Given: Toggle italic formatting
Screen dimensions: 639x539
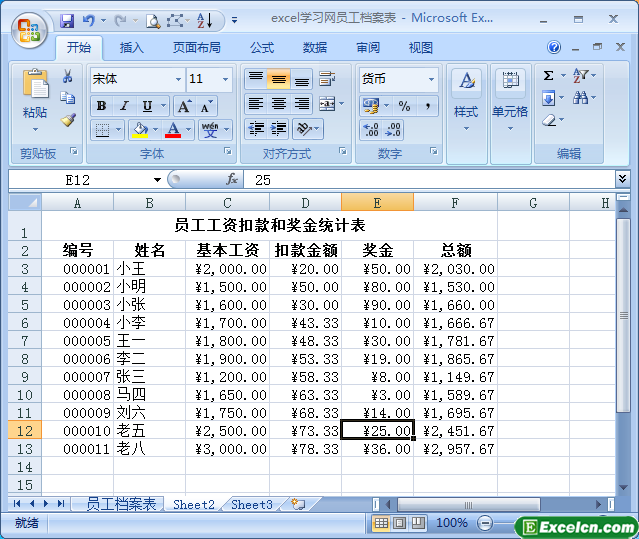Looking at the screenshot, I should 124,106.
